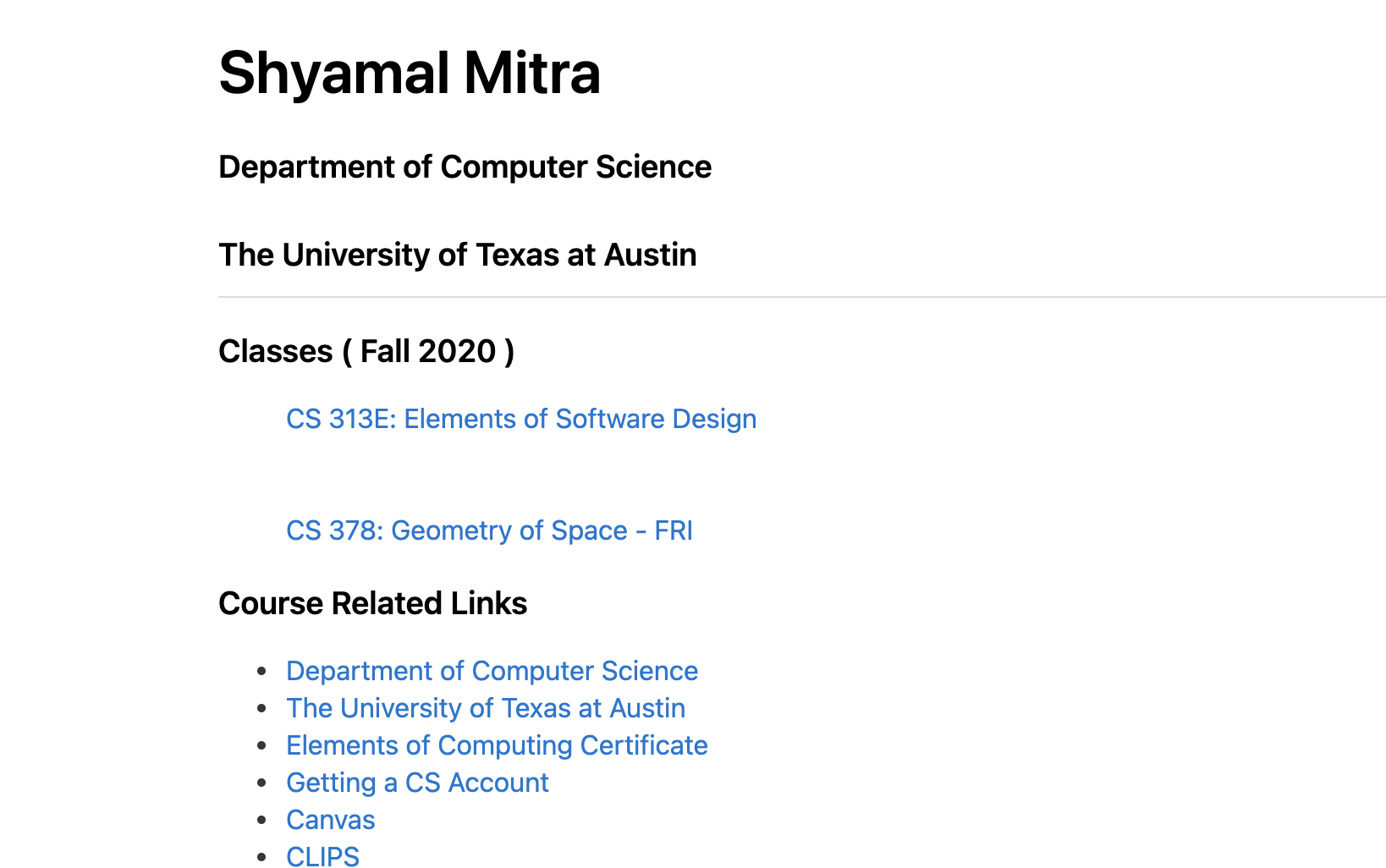Click The University of Texas at Austin heading
This screenshot has height=868, width=1386.
tap(457, 255)
